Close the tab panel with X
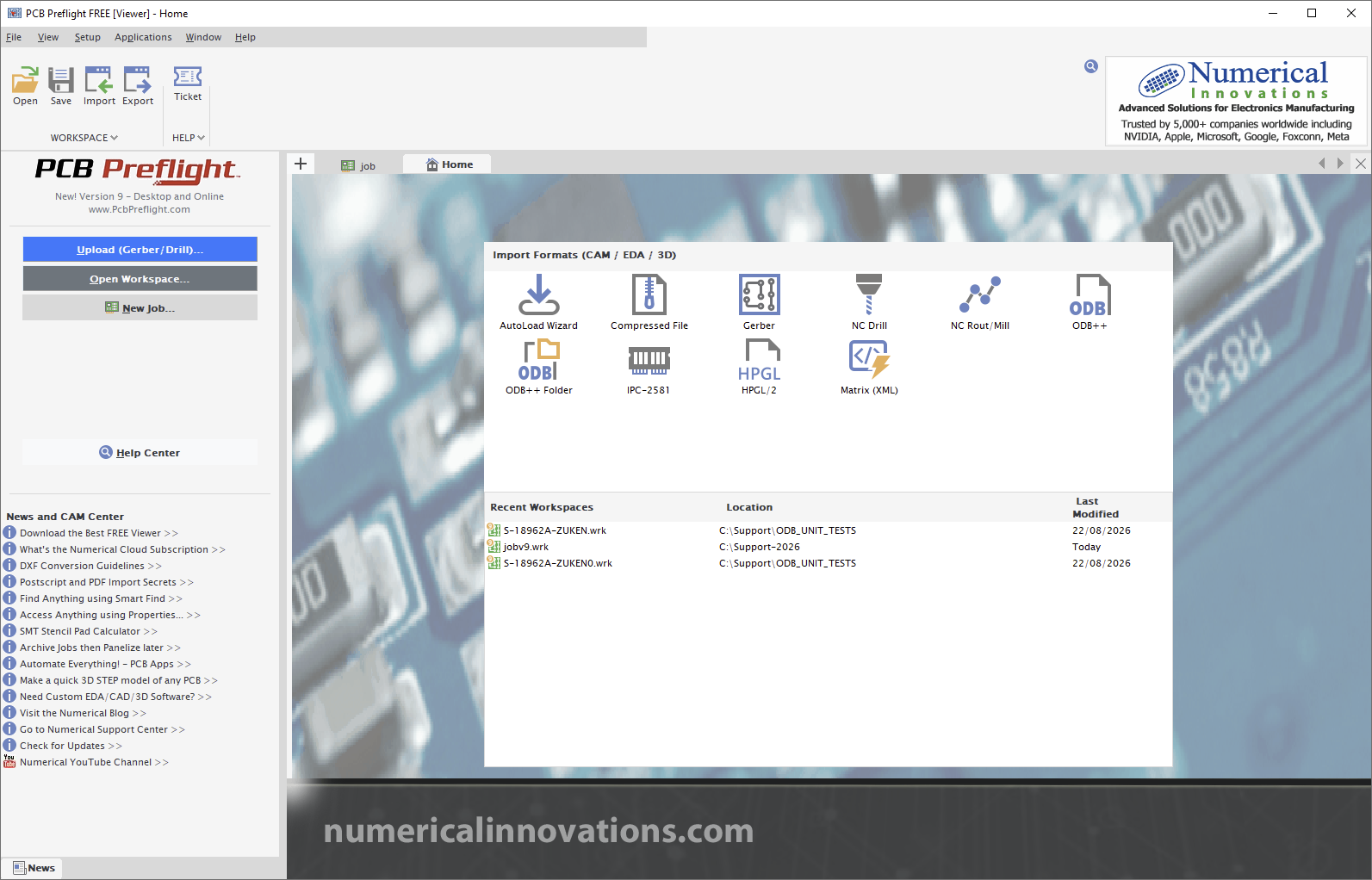Viewport: 1372px width, 880px height. point(1361,164)
